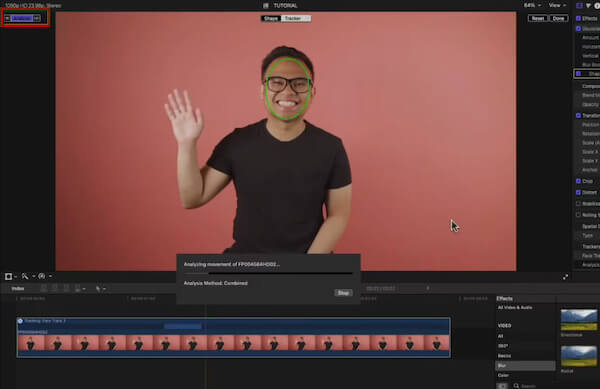Image resolution: width=600 pixels, height=389 pixels.
Task: Select All Video & Audio effects category
Action: [x=515, y=308]
